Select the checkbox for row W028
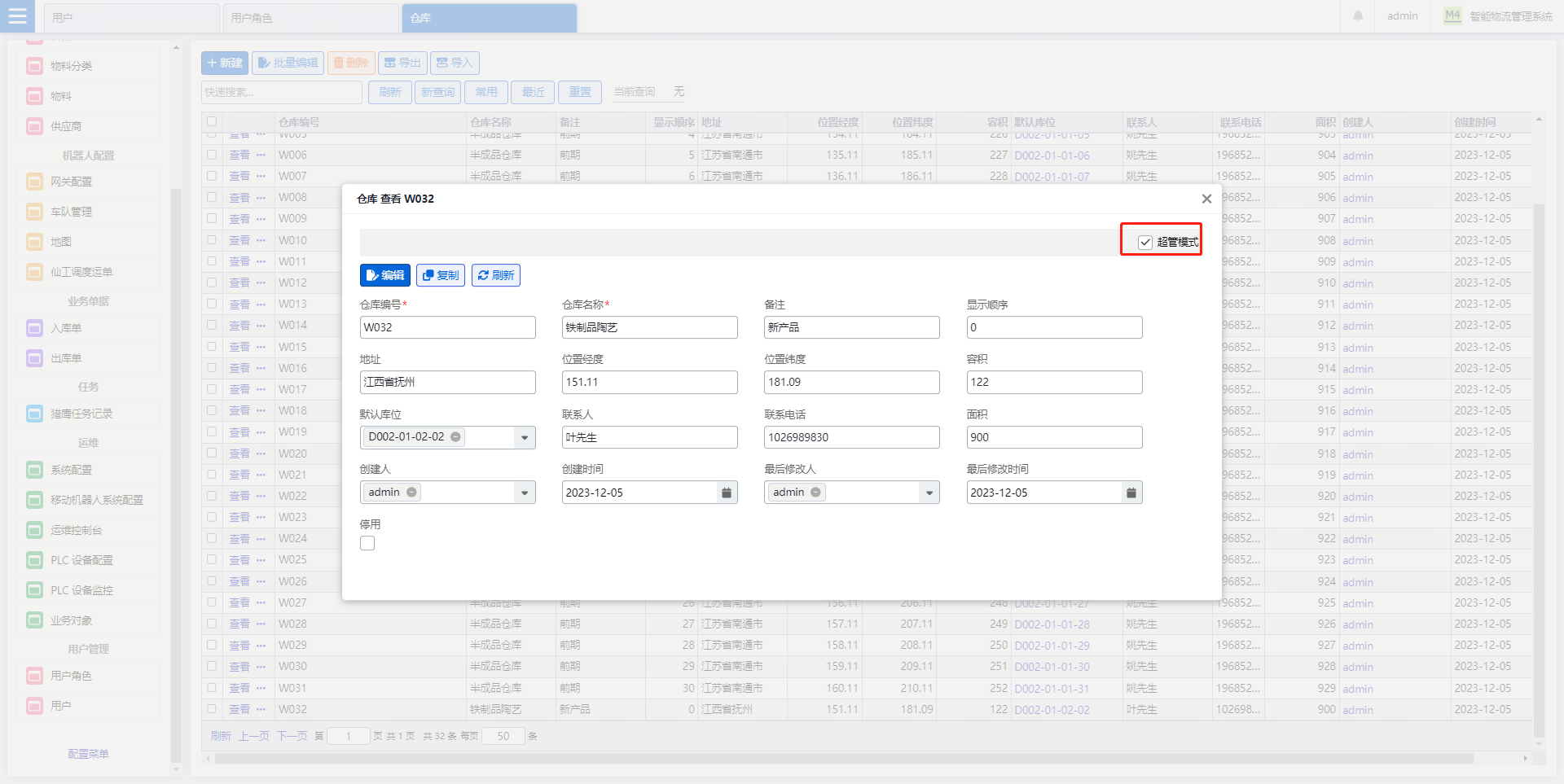 pos(212,624)
